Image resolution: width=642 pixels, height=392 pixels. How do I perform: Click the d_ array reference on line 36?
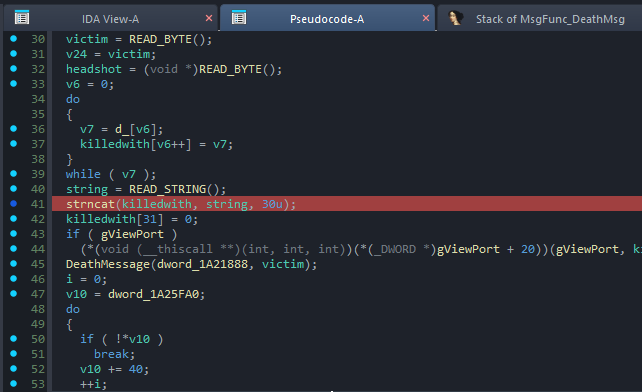tap(122, 129)
